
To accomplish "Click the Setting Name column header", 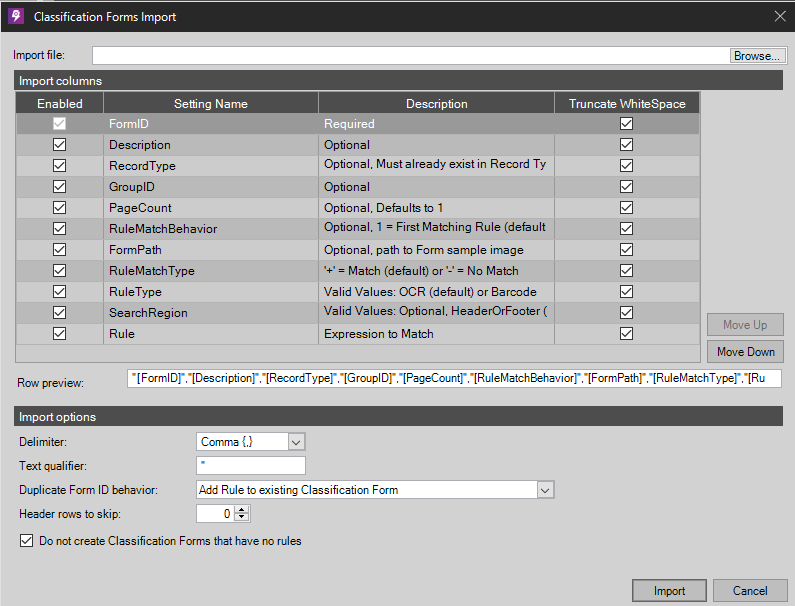I will pos(211,103).
